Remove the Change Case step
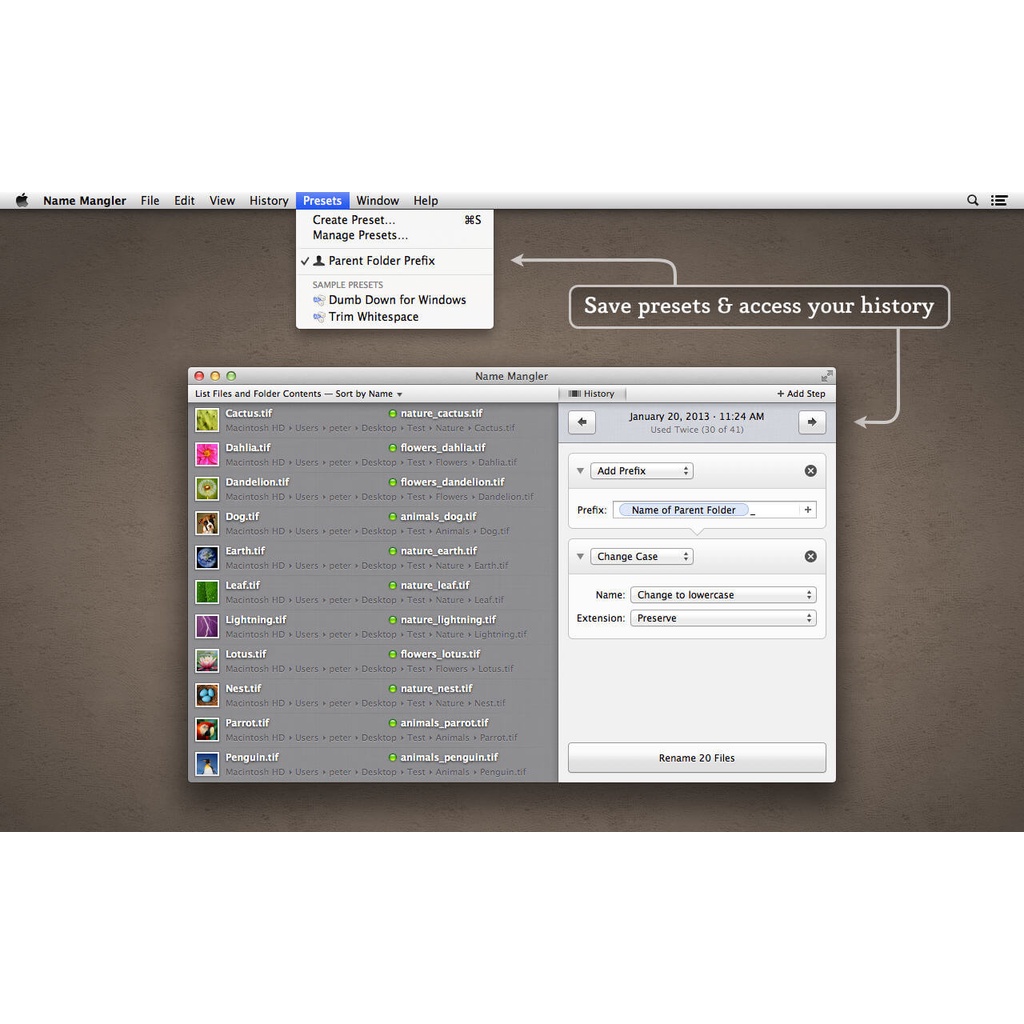This screenshot has width=1024, height=1024. pos(810,557)
